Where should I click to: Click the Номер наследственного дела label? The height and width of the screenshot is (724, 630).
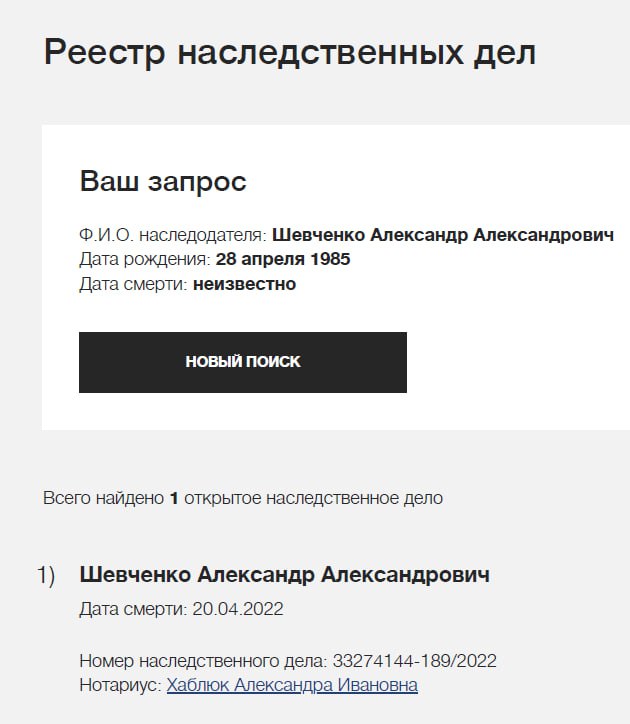[x=202, y=661]
